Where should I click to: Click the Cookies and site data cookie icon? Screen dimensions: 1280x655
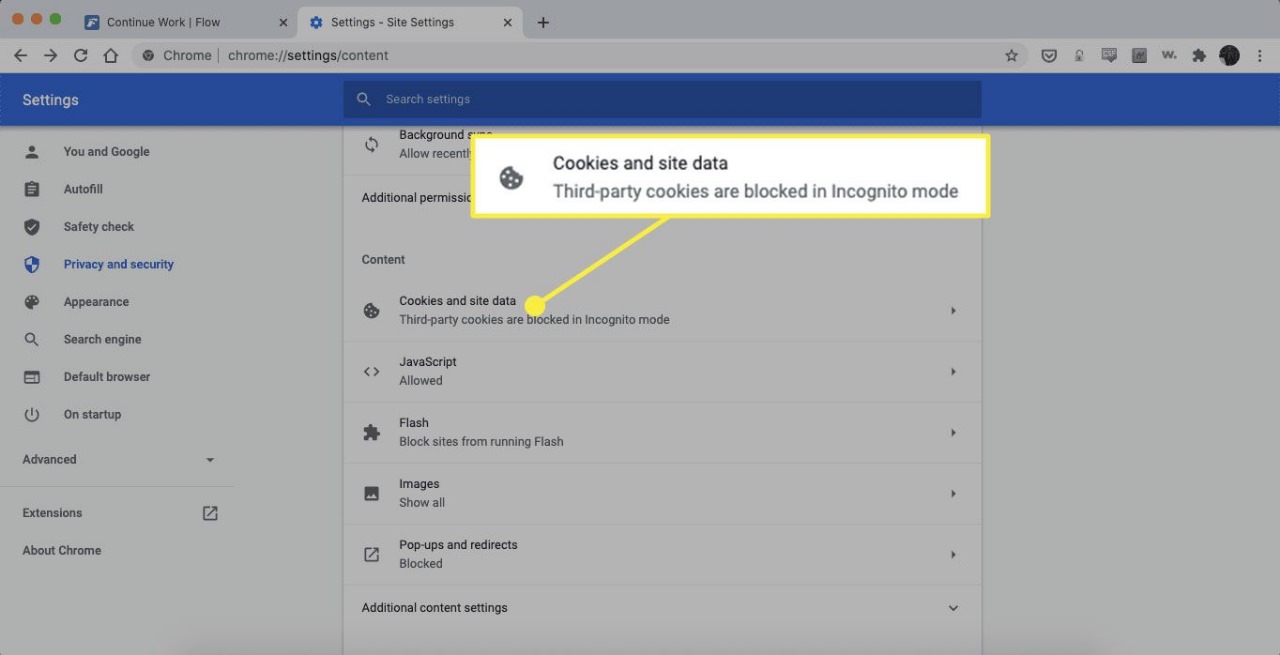[x=371, y=311]
